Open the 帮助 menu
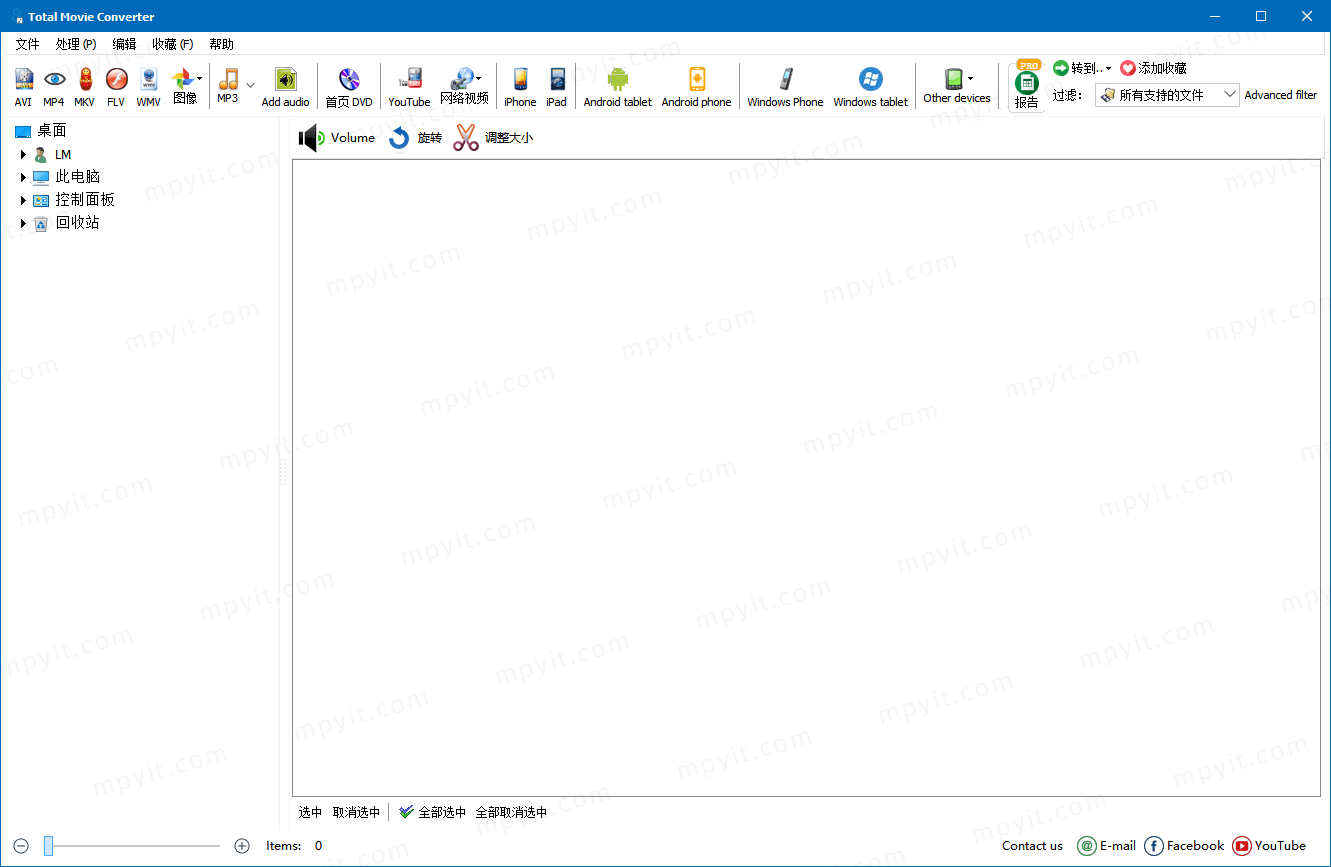The height and width of the screenshot is (867, 1331). click(x=221, y=44)
